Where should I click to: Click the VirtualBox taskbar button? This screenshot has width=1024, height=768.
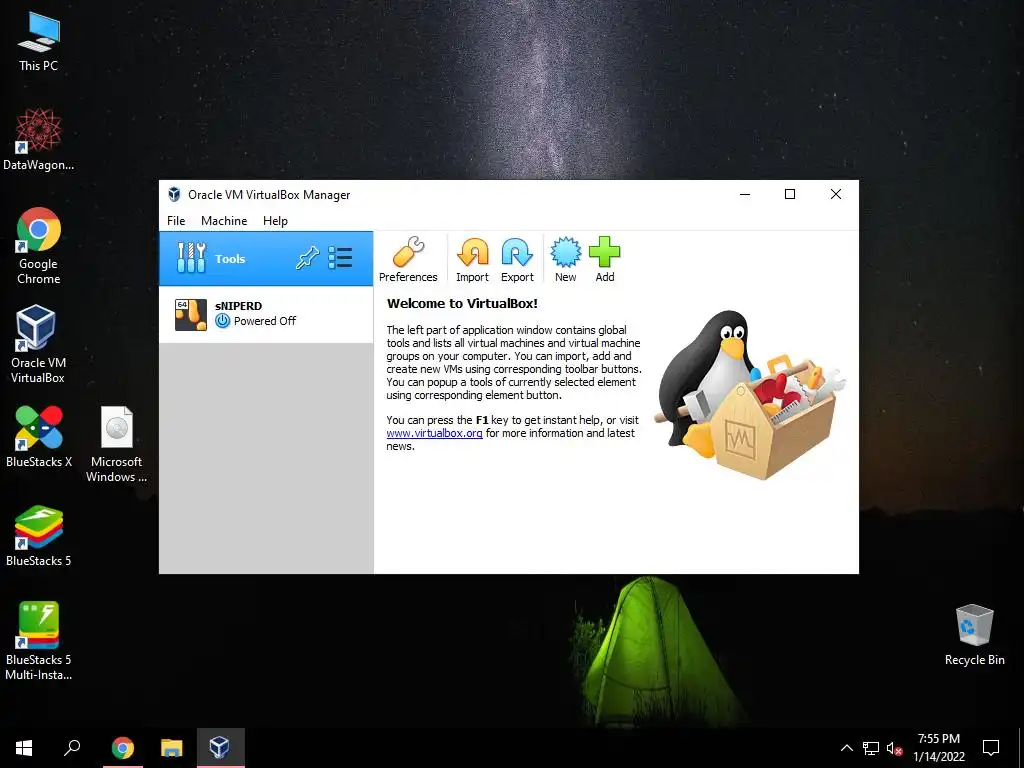coord(220,748)
